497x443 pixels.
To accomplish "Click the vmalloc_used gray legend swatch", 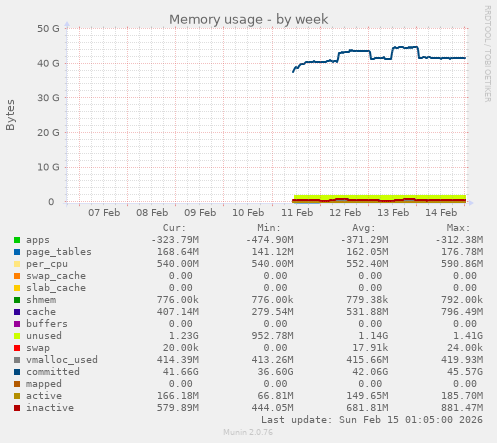I will (17, 360).
